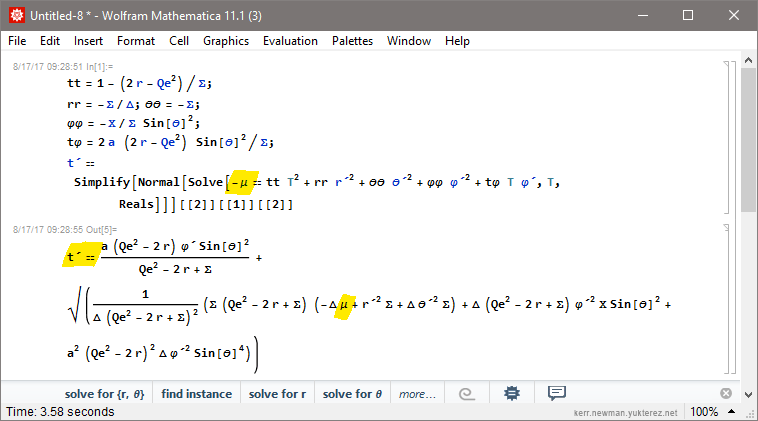Click the 'solve for r' suggestion
758x421 pixels.
click(x=277, y=394)
